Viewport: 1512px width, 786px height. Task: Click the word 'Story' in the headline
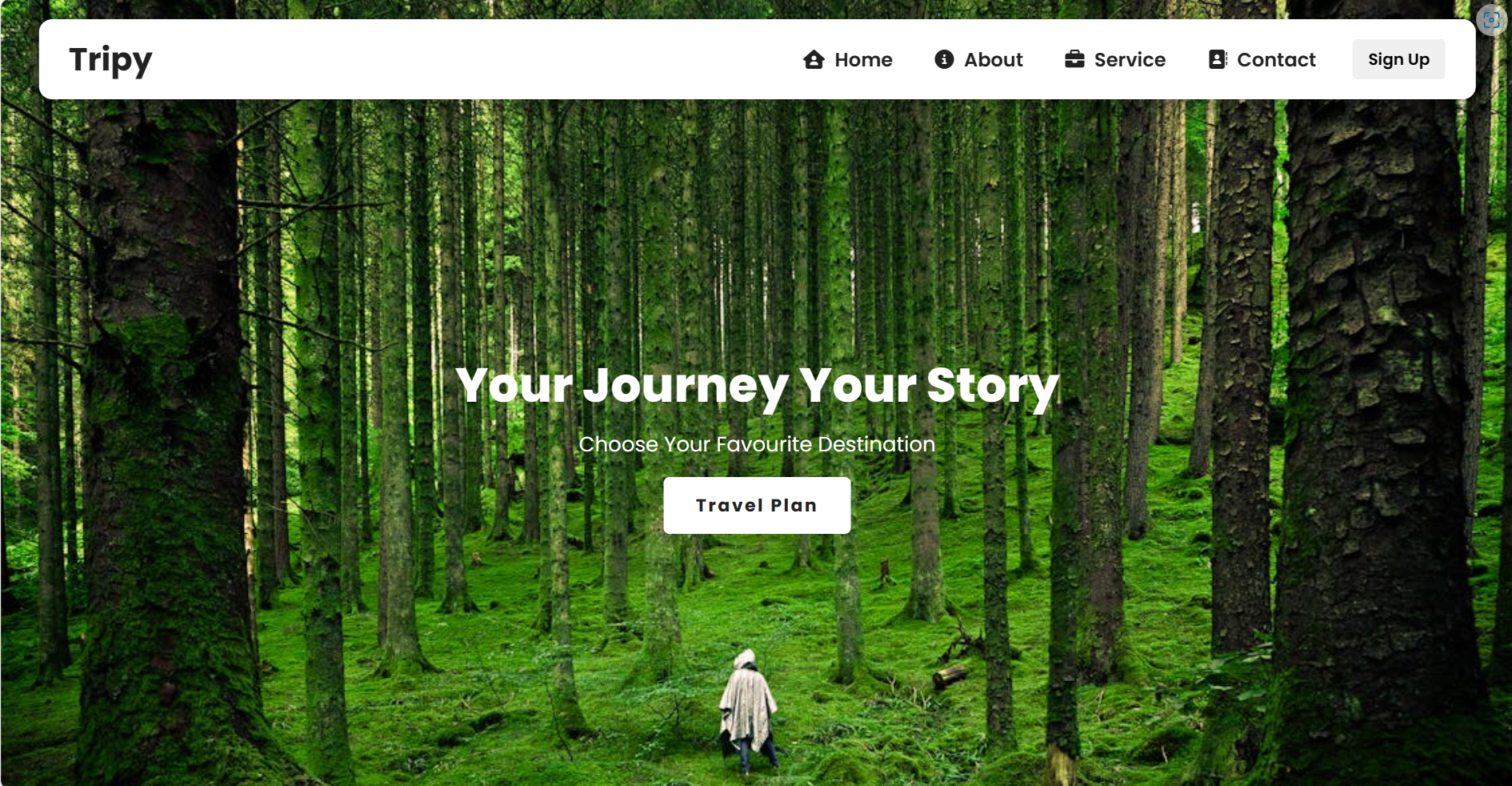993,387
